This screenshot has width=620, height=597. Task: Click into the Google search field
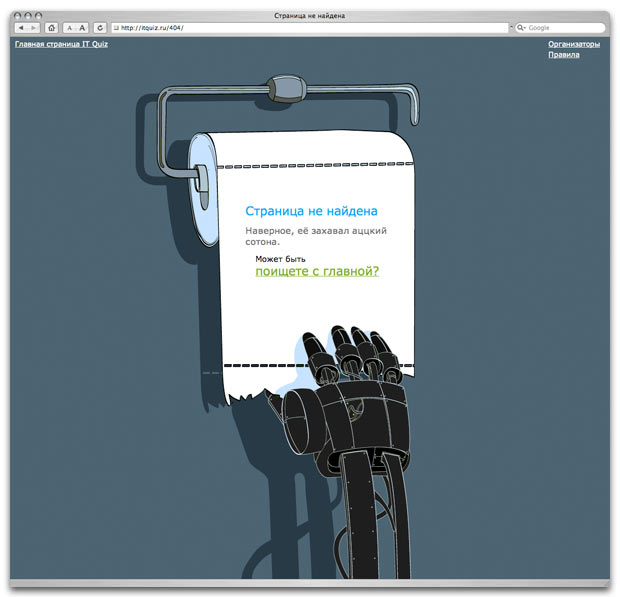click(x=565, y=28)
